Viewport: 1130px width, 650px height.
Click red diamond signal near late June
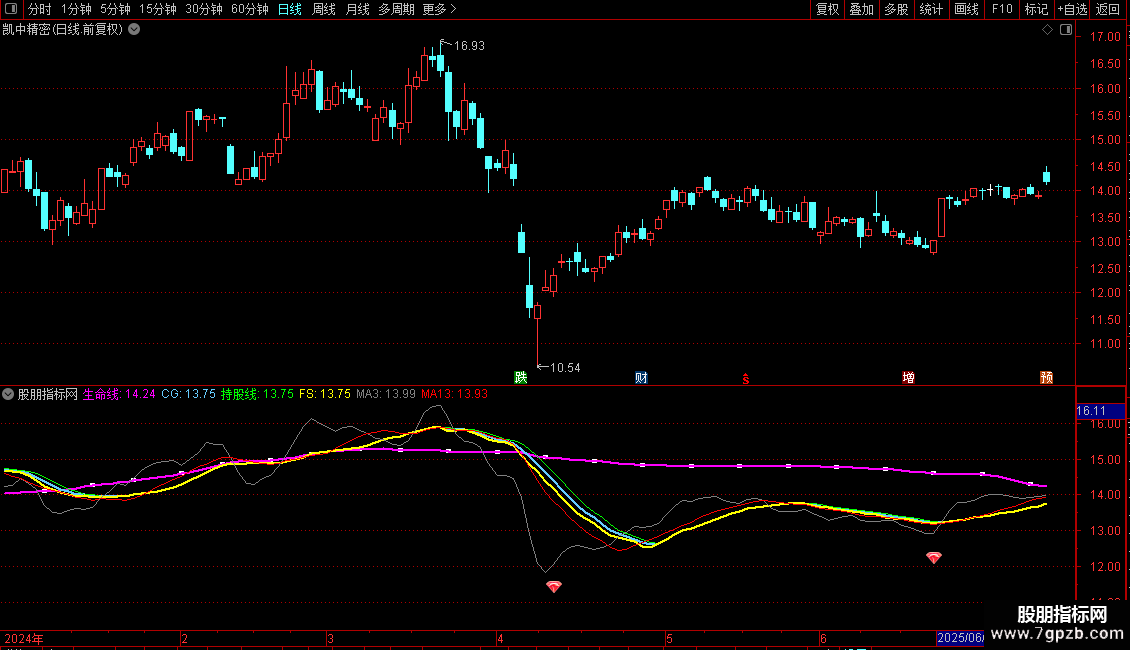tap(933, 557)
